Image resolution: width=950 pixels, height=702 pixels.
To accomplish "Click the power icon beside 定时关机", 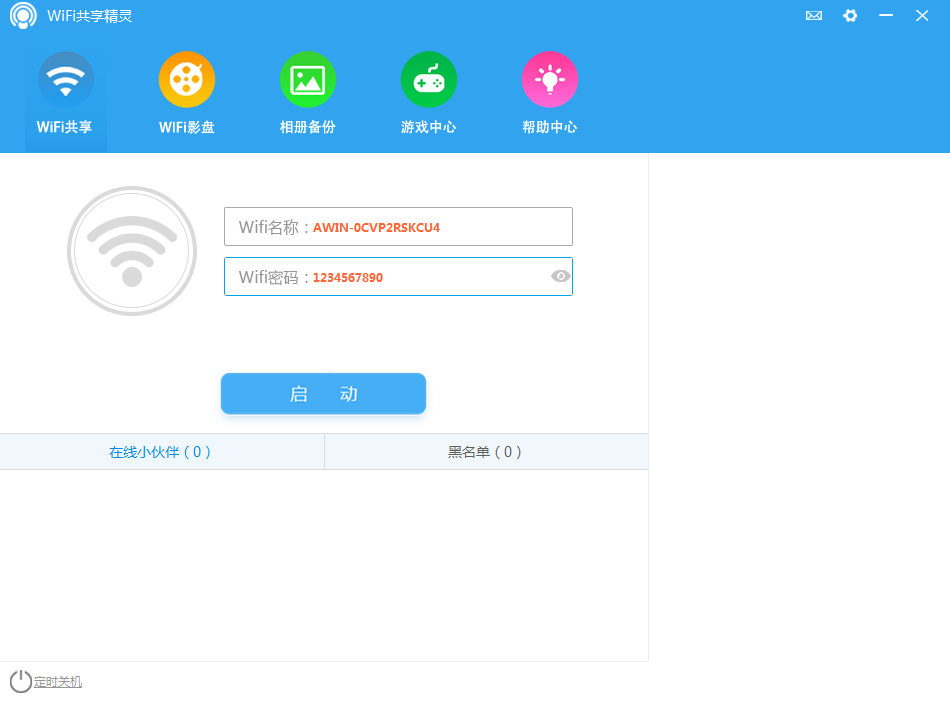I will pos(18,681).
